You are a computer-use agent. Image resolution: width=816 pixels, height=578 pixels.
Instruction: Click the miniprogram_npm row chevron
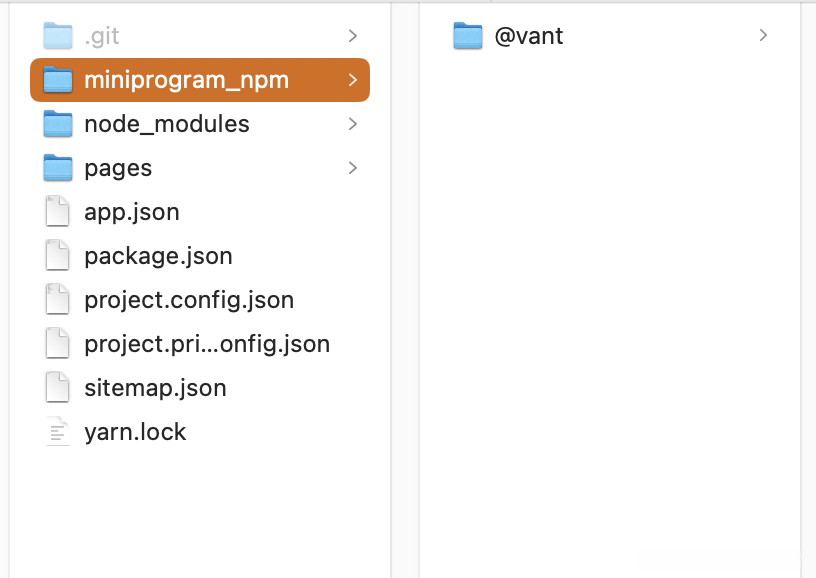352,80
